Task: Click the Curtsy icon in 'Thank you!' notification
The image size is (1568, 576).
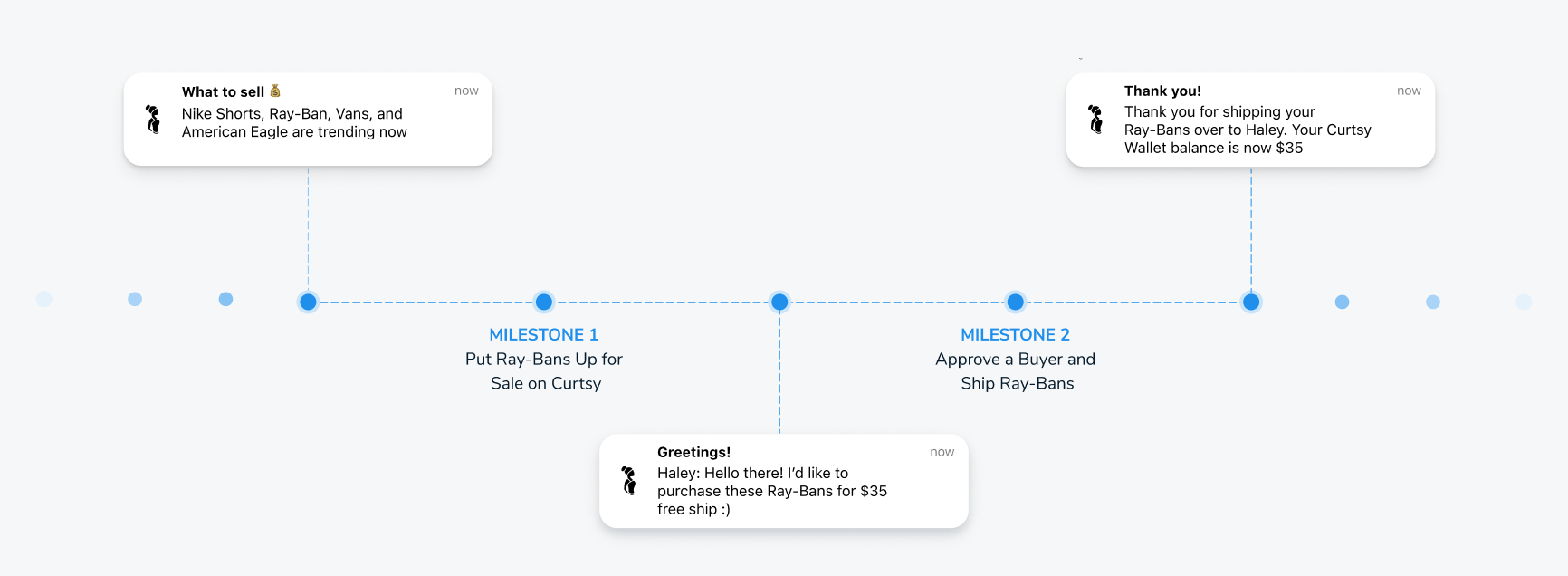Action: coord(1096,119)
